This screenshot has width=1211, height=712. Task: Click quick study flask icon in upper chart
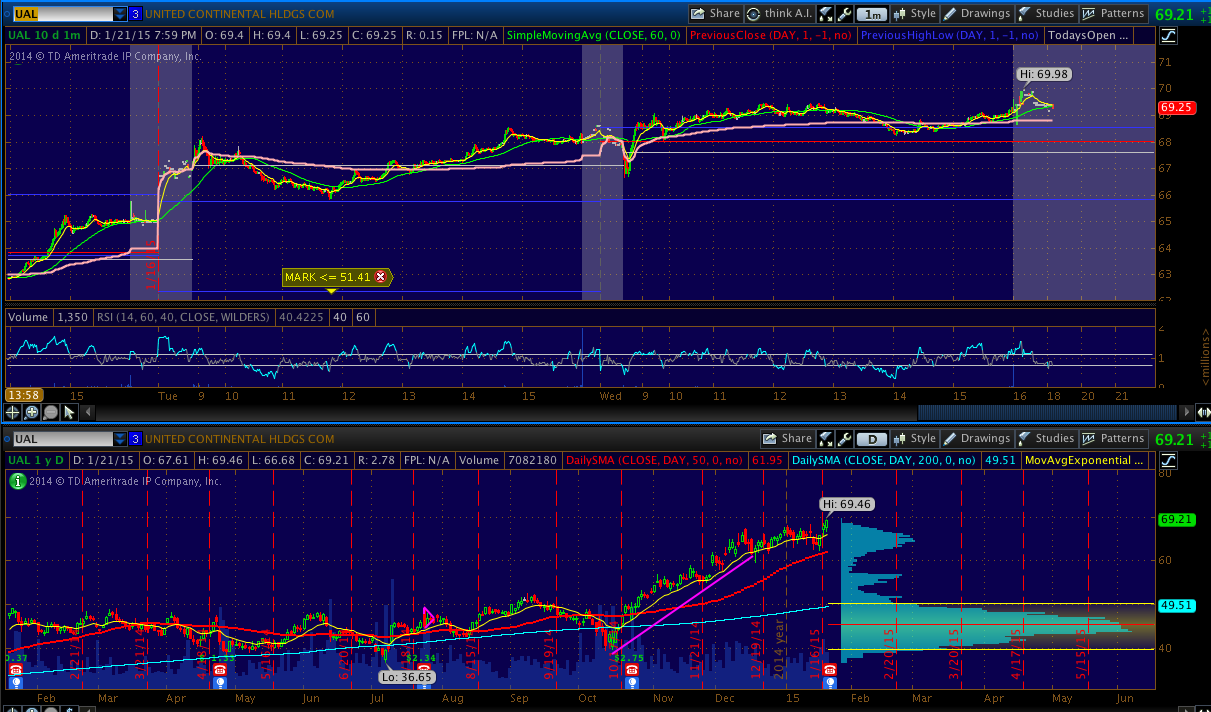(x=826, y=14)
